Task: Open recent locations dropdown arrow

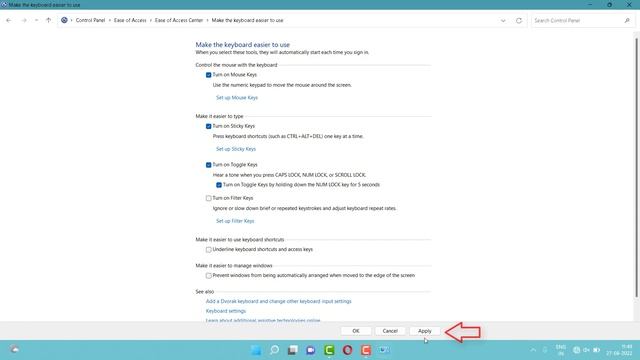Action: tap(36, 20)
